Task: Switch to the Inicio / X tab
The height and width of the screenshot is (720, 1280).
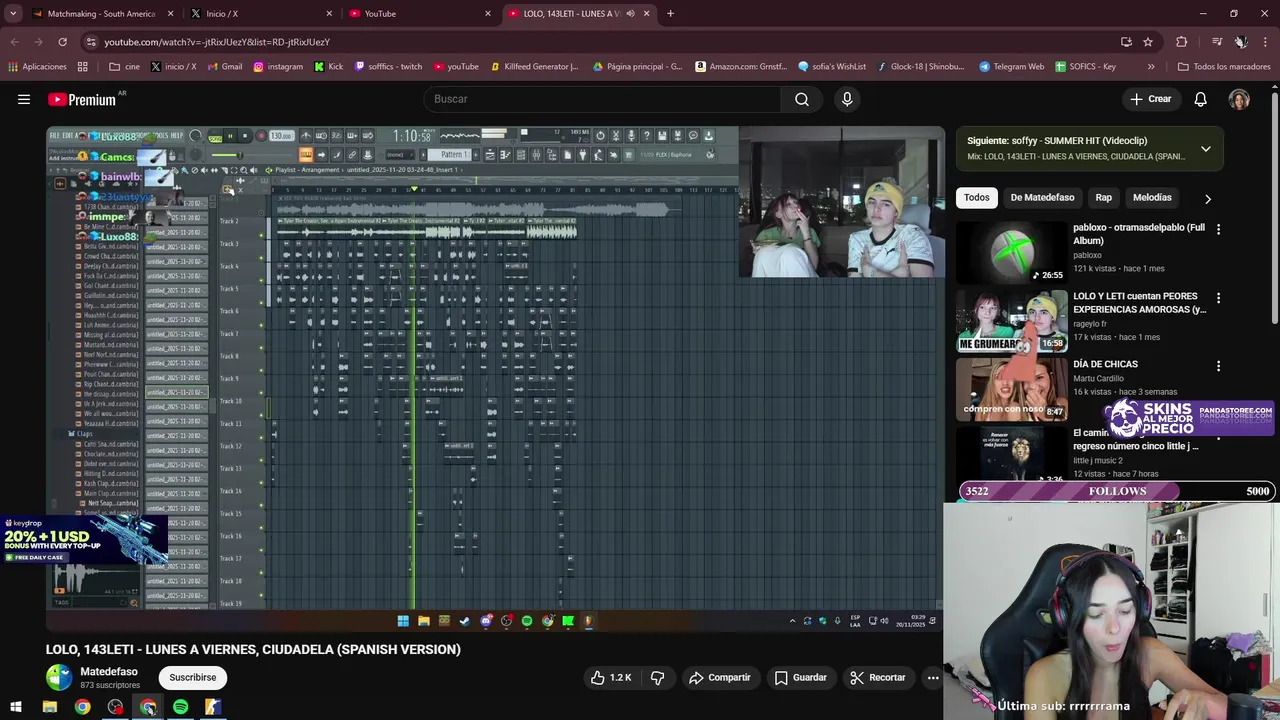Action: [262, 14]
